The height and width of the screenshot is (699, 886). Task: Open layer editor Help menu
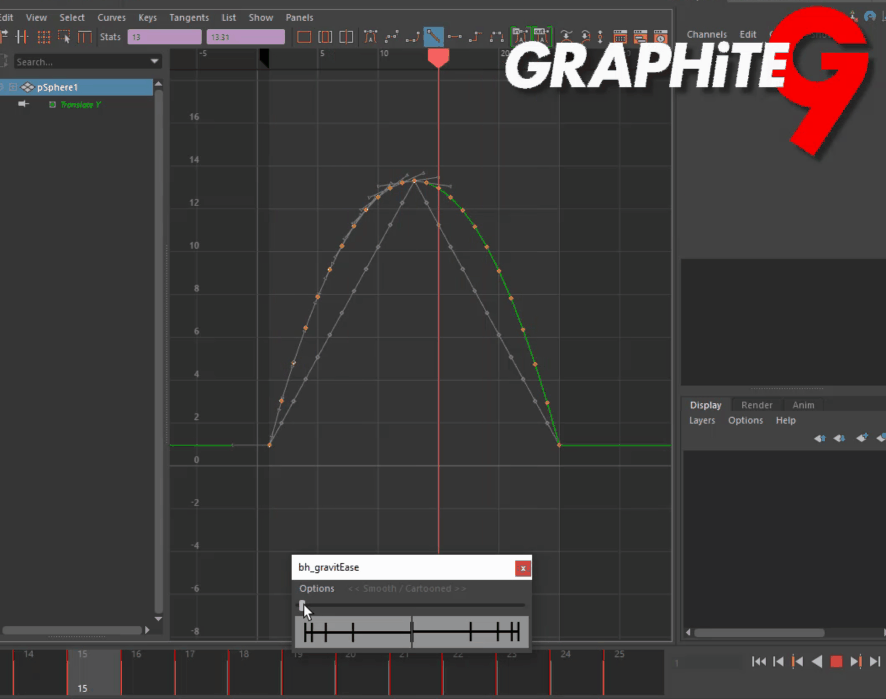pos(785,420)
